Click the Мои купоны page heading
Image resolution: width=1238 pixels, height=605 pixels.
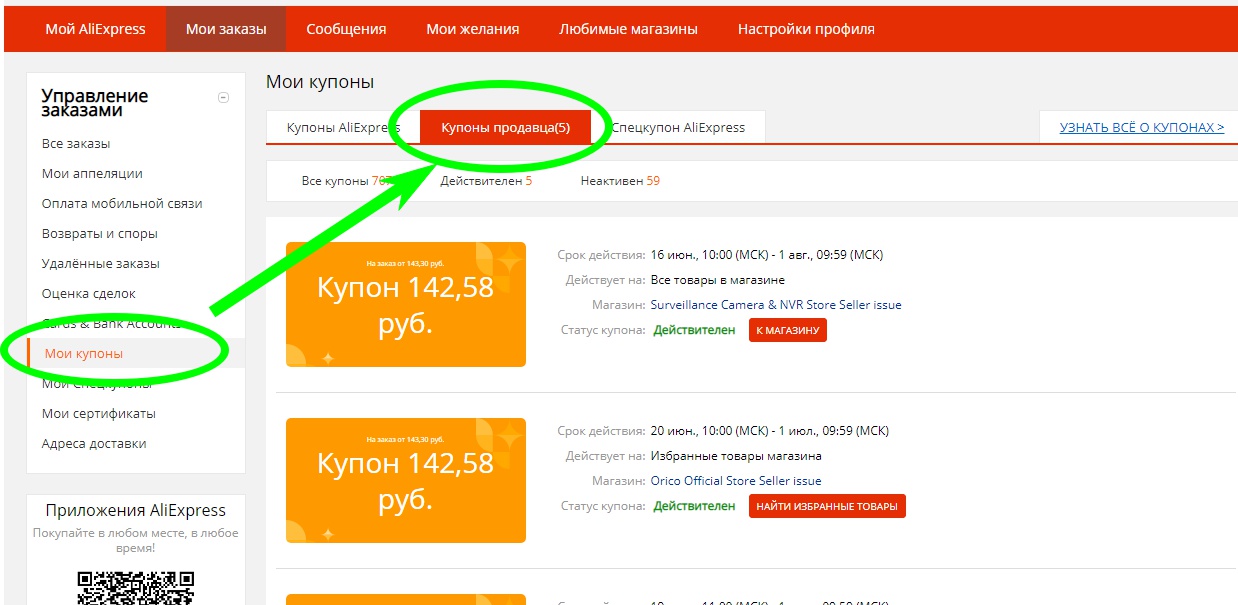pos(320,82)
